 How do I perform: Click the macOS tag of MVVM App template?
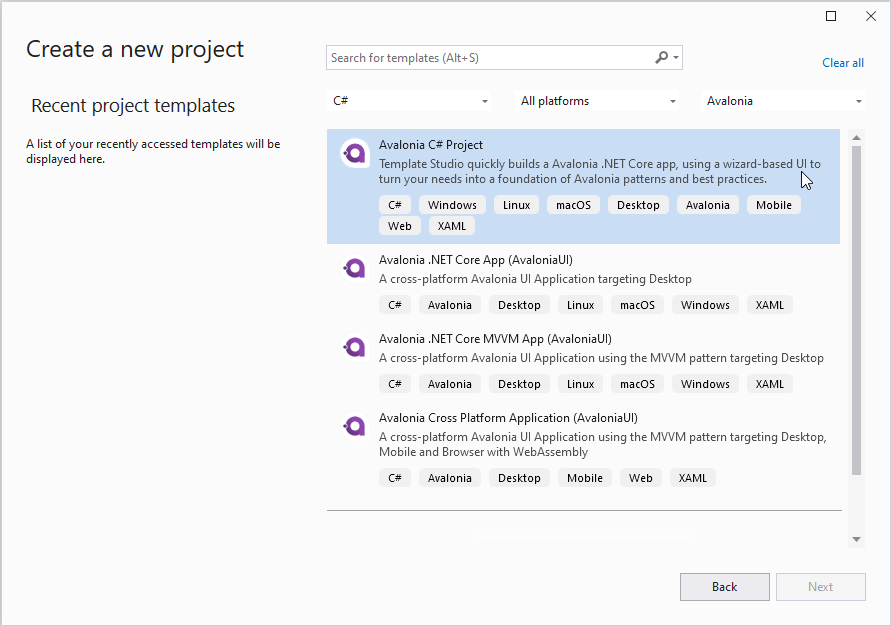637,384
